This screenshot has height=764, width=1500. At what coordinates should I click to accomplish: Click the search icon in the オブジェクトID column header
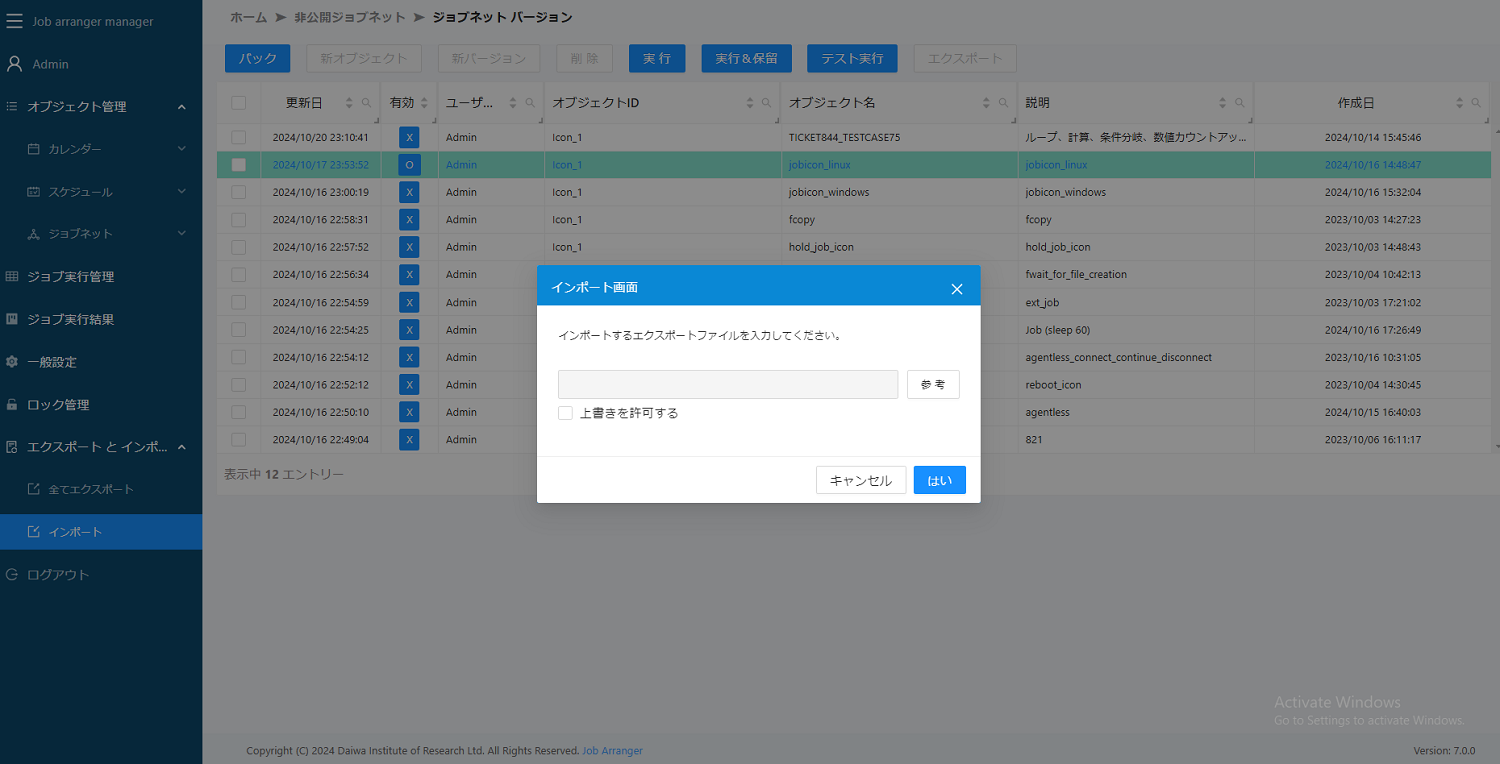[x=766, y=103]
